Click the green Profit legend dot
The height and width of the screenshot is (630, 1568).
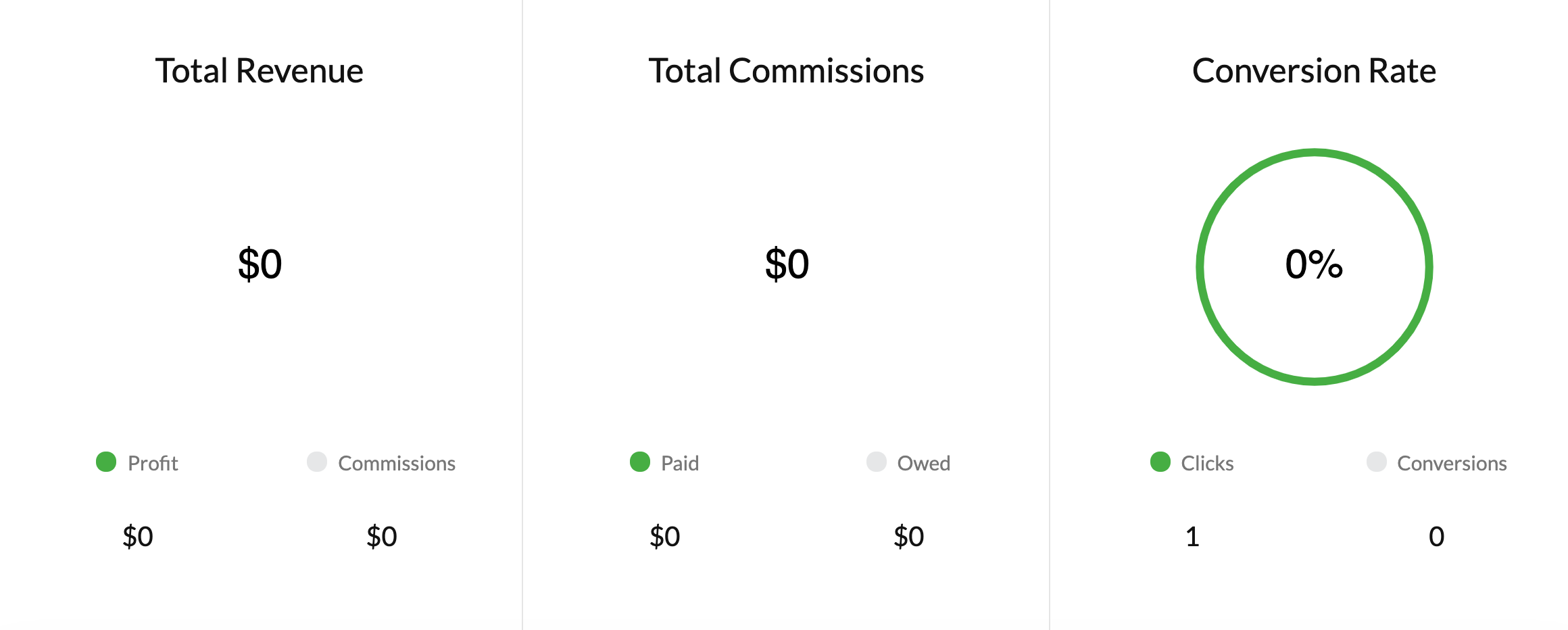(x=106, y=462)
